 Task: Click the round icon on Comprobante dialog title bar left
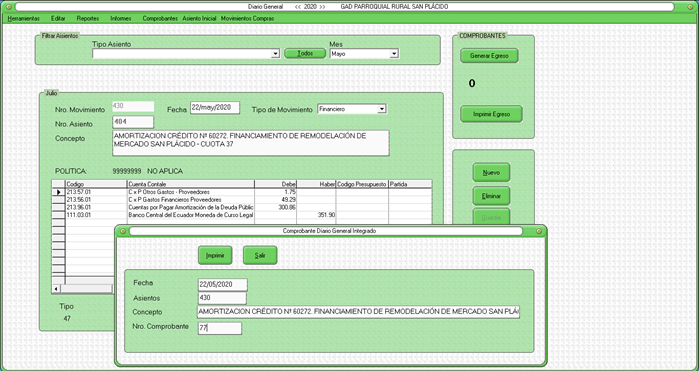[x=123, y=231]
